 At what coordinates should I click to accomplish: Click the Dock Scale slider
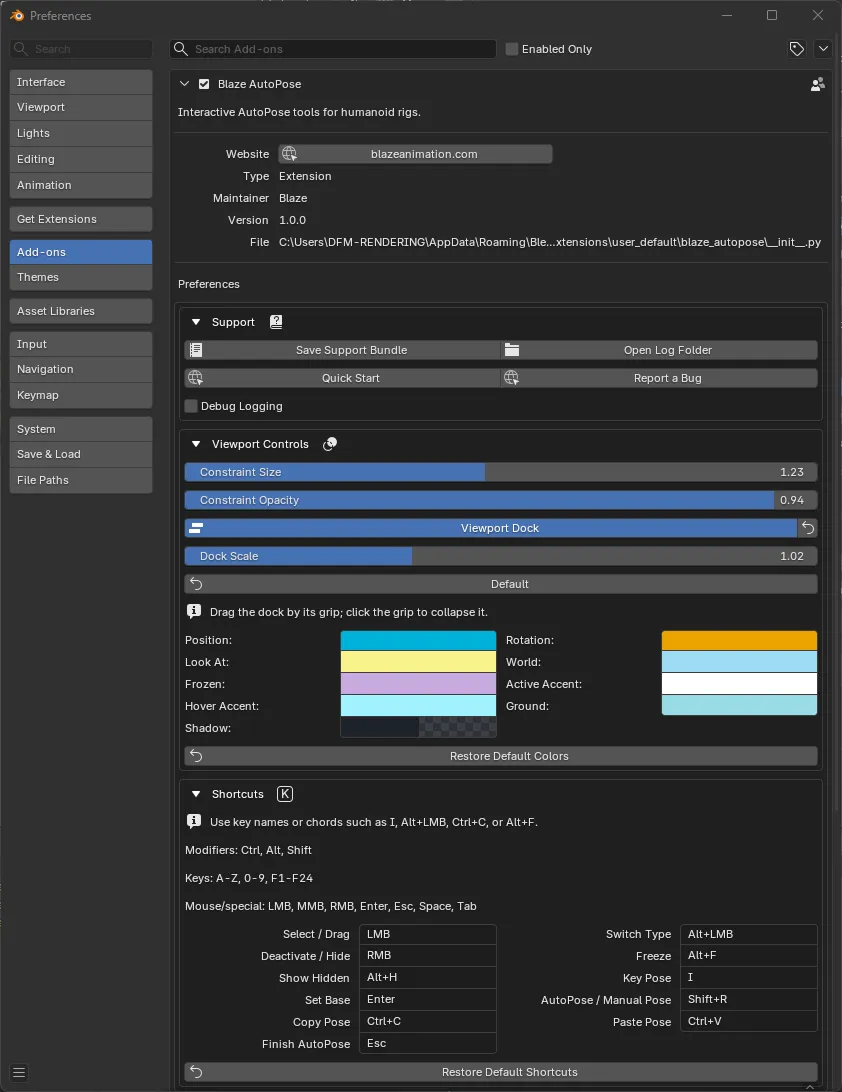point(501,556)
